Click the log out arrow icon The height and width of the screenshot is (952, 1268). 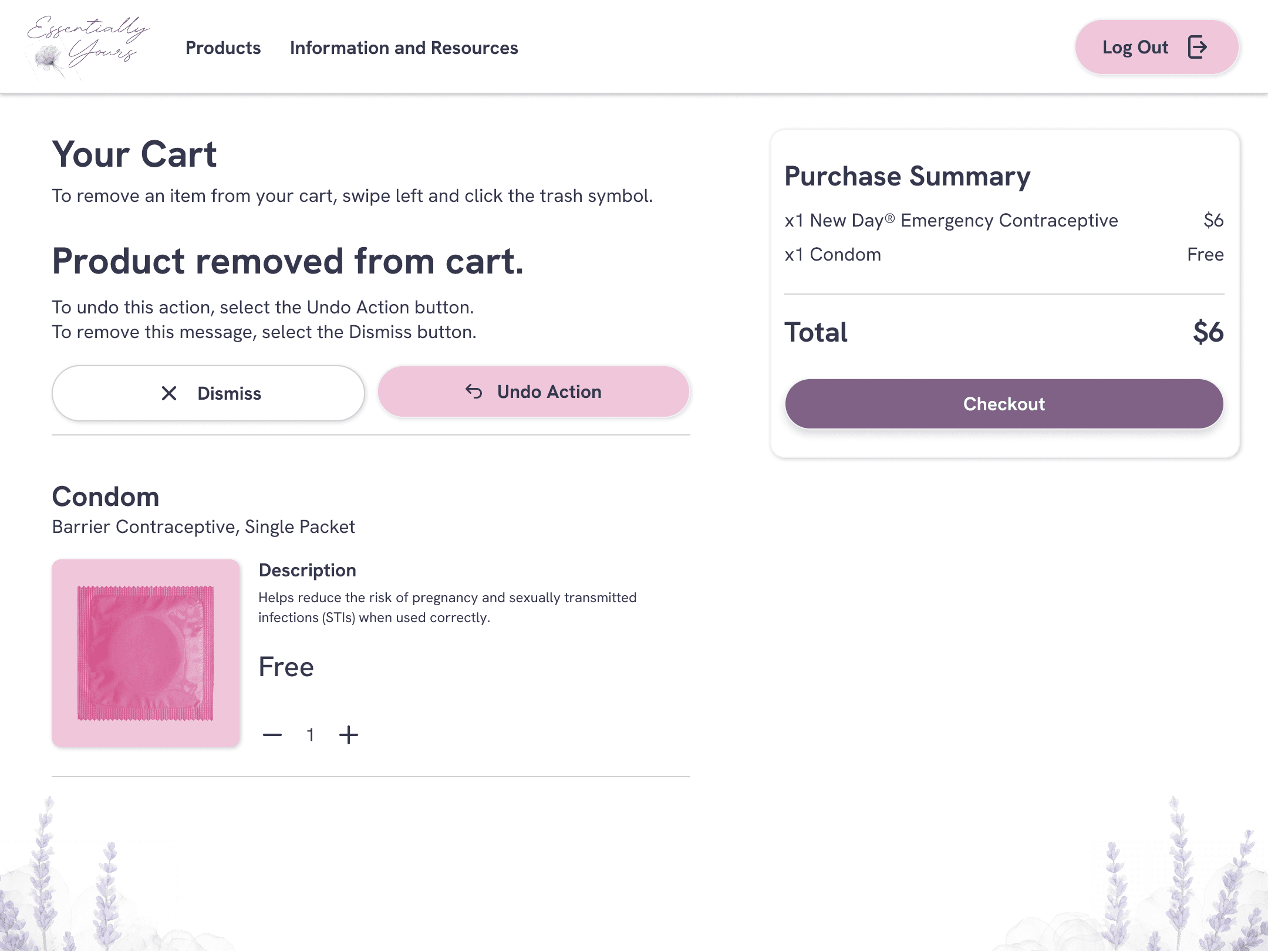tap(1198, 47)
